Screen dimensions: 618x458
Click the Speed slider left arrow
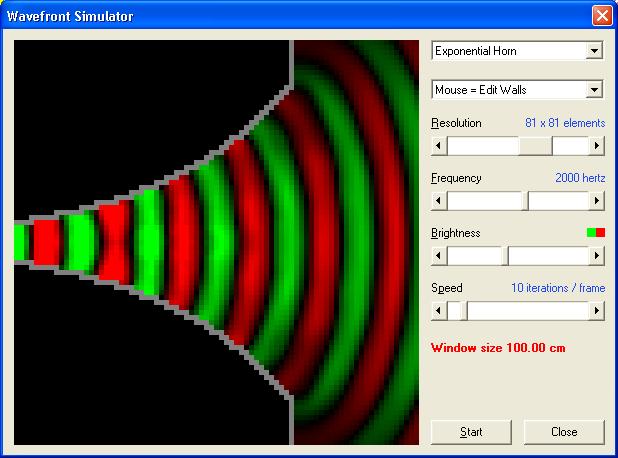tap(439, 311)
